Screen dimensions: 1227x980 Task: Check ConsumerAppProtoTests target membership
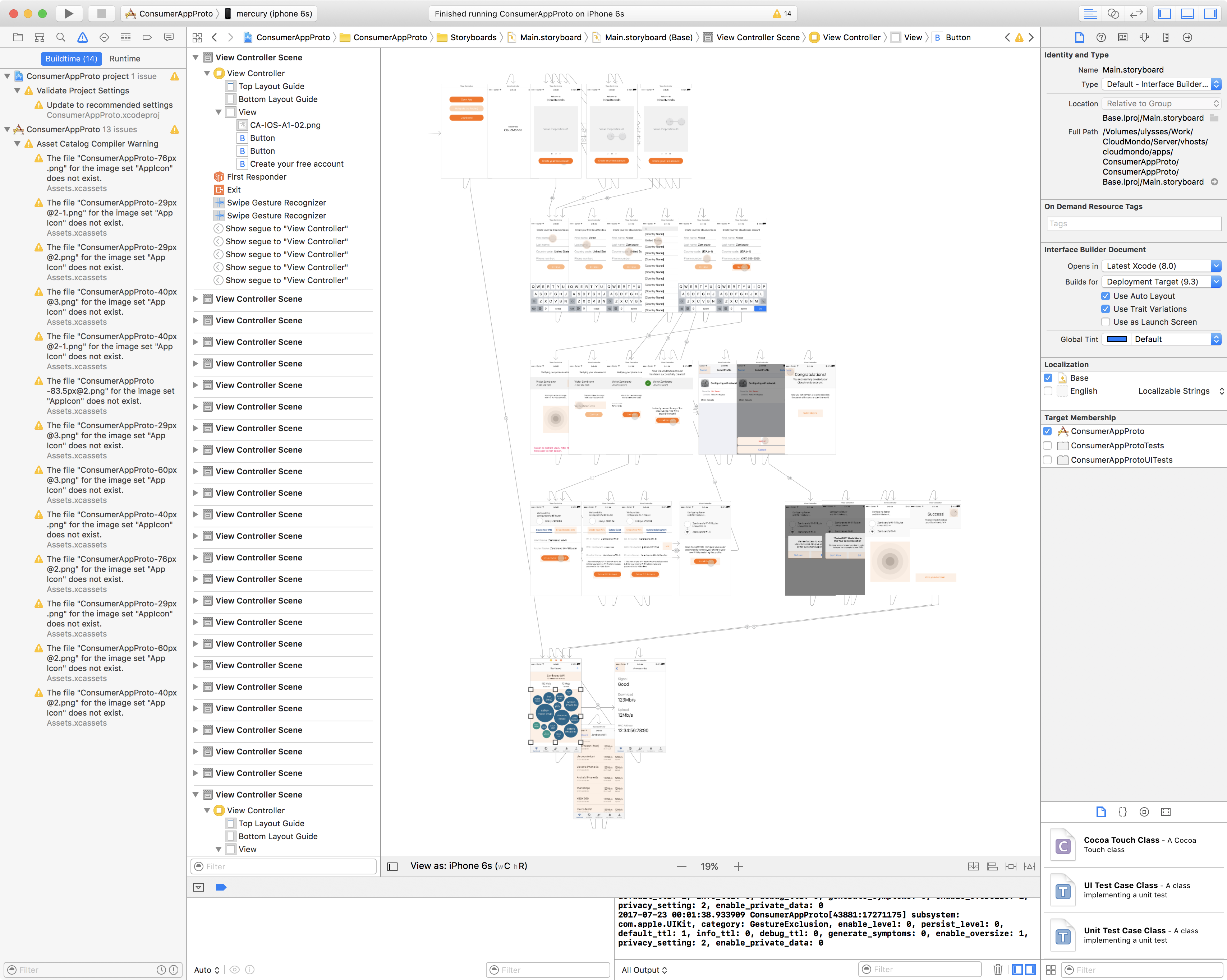coord(1047,446)
